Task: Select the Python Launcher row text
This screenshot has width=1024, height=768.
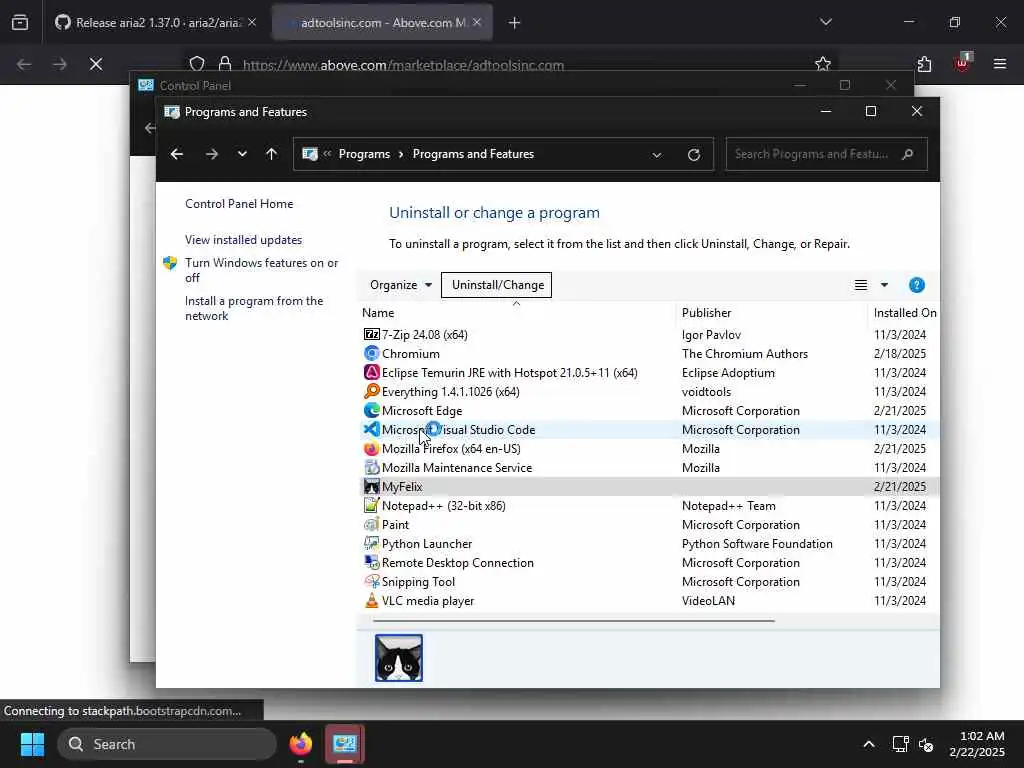Action: tap(426, 544)
